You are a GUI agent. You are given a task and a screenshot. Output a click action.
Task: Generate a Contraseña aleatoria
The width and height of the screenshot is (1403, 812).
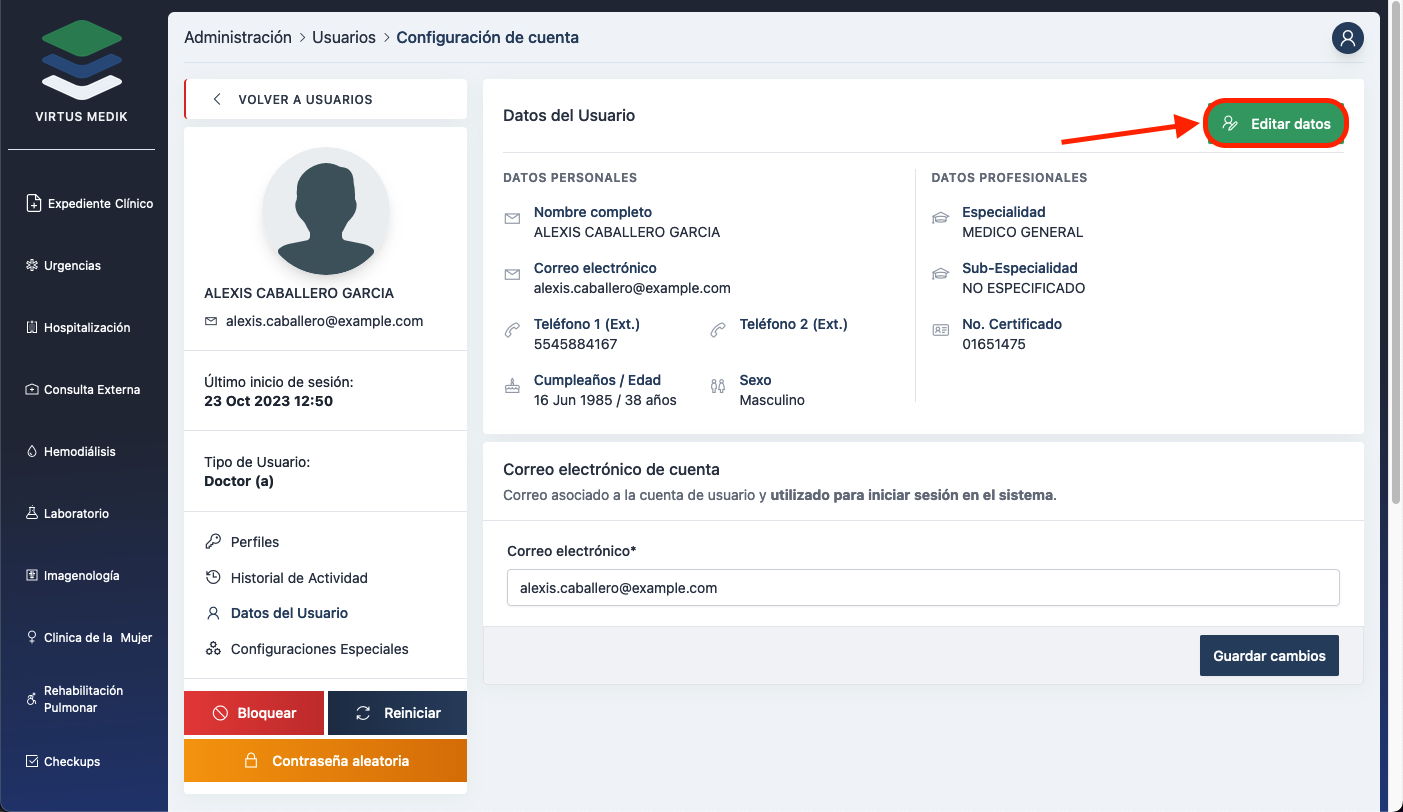(325, 761)
